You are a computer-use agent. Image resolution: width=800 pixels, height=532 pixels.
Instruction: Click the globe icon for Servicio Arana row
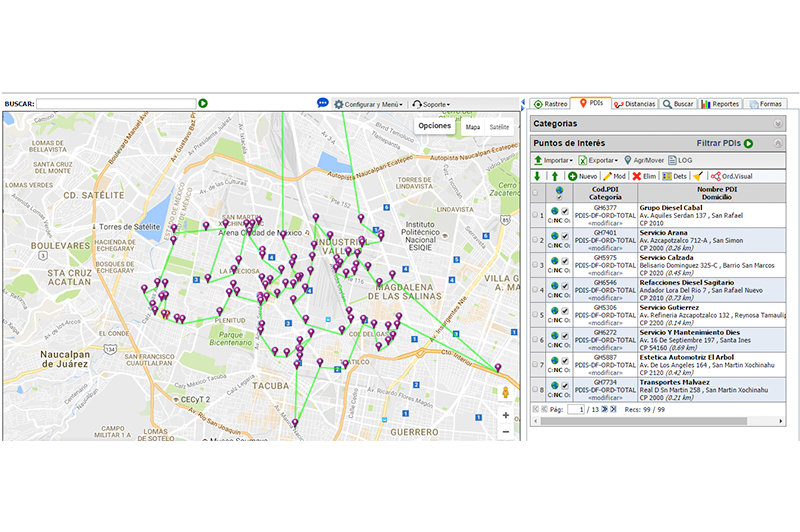click(x=555, y=236)
